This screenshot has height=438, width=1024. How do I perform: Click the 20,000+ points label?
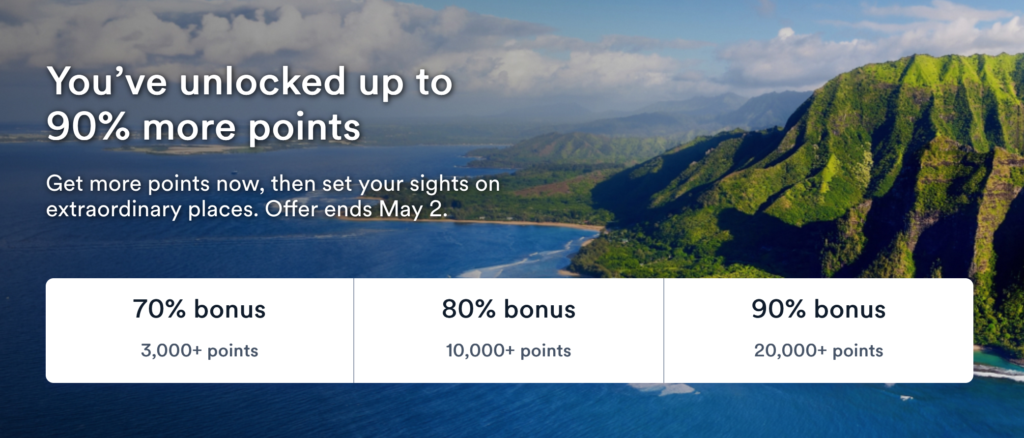[818, 351]
